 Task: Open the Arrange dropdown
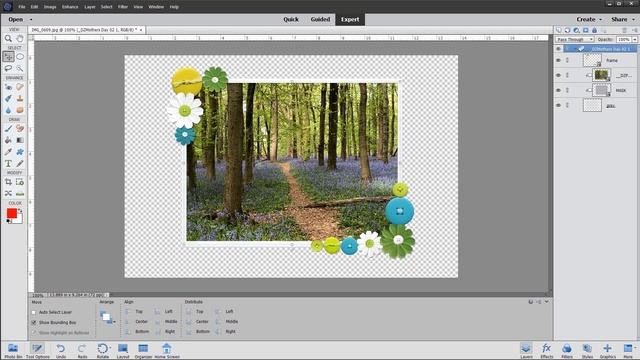click(x=107, y=317)
